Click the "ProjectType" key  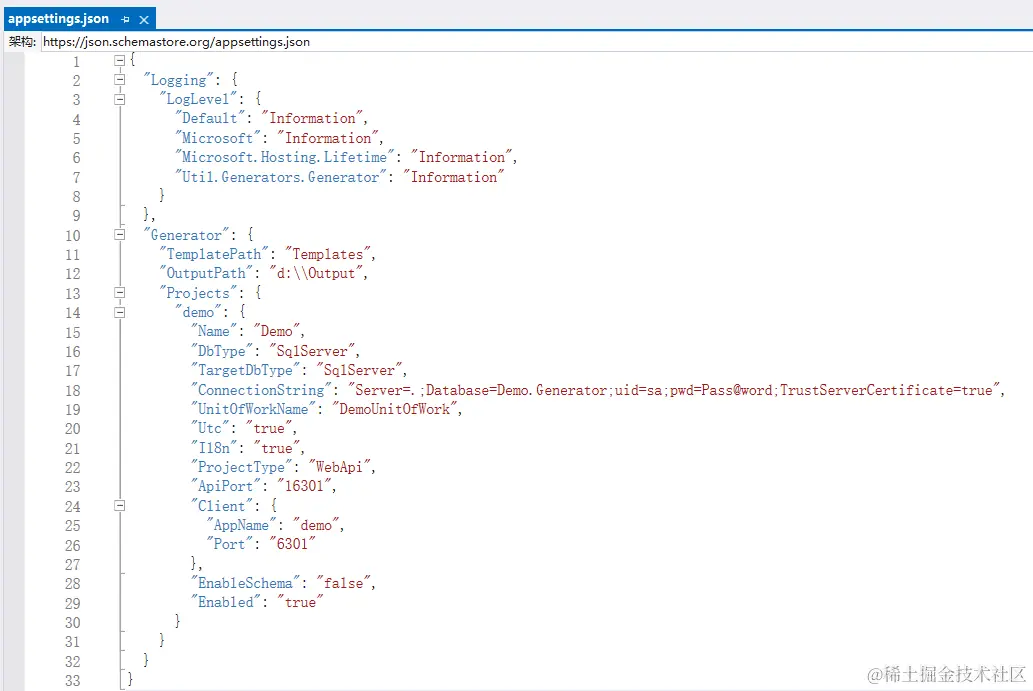[x=241, y=467]
